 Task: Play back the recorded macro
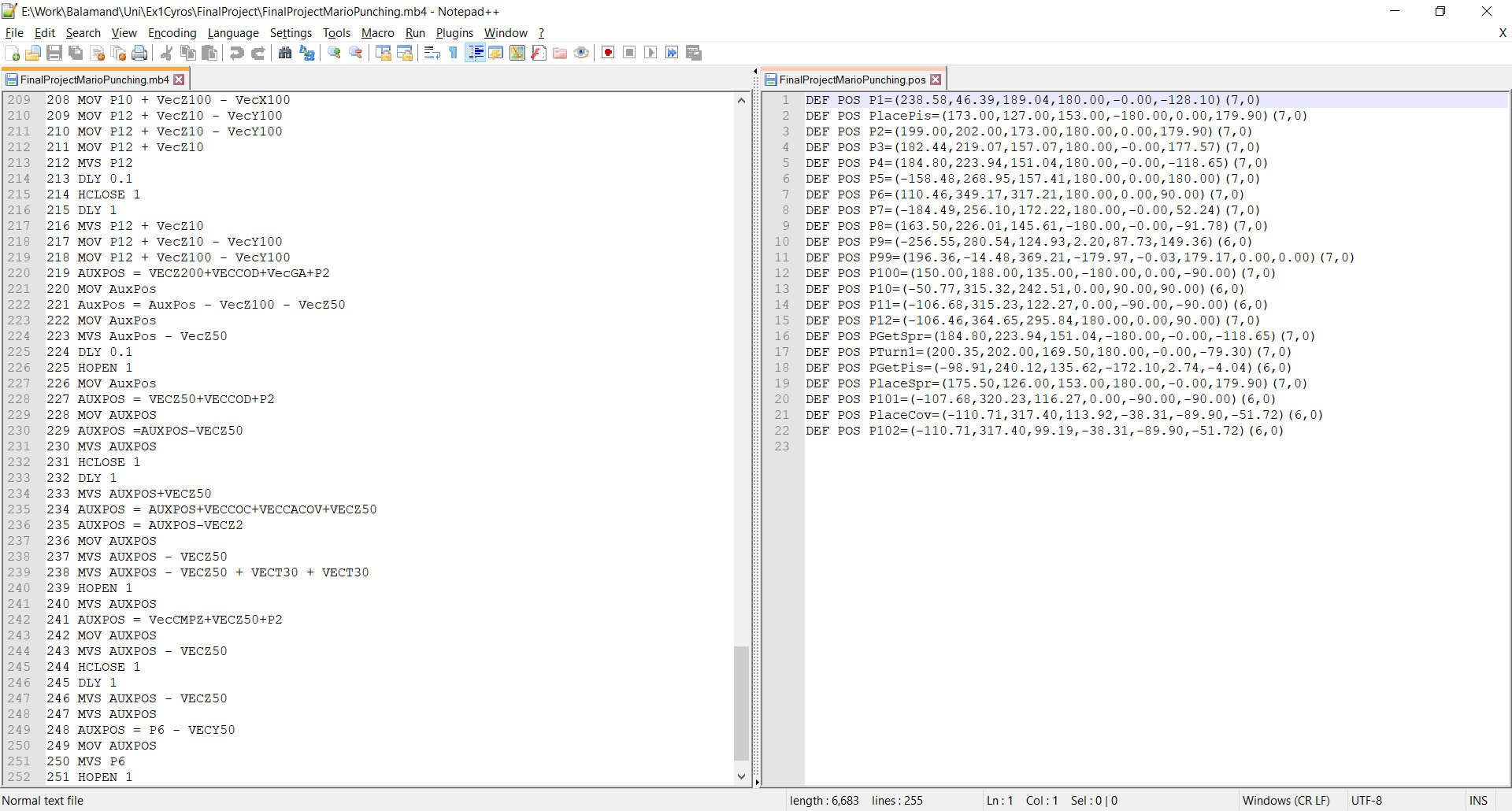[650, 53]
